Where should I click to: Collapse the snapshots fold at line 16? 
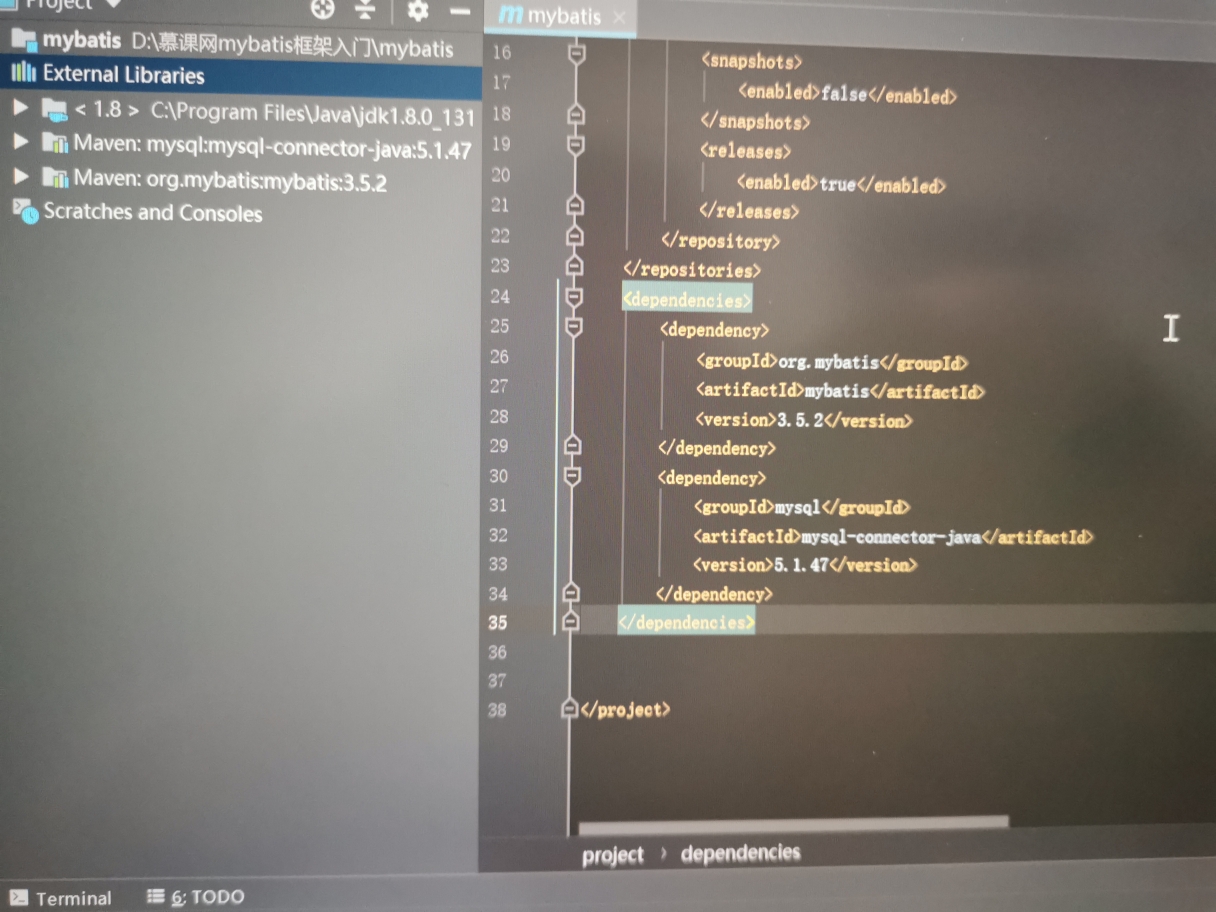coord(575,53)
